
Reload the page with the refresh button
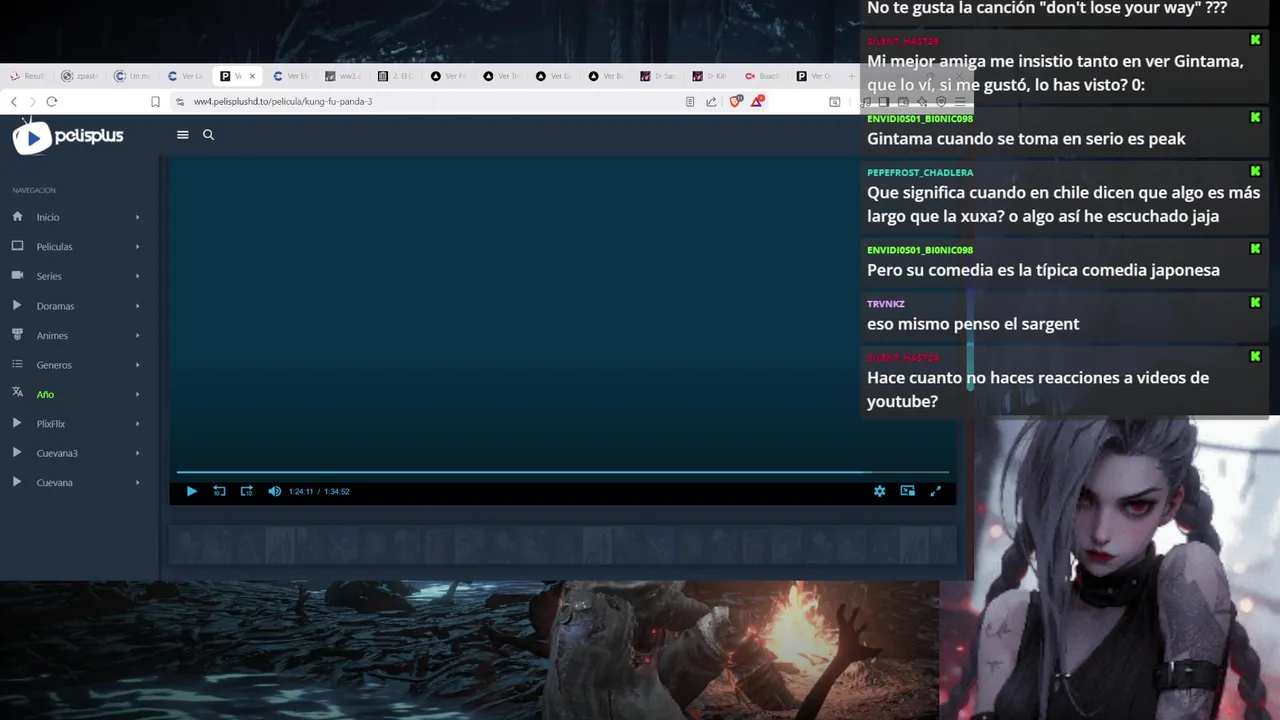pyautogui.click(x=52, y=101)
